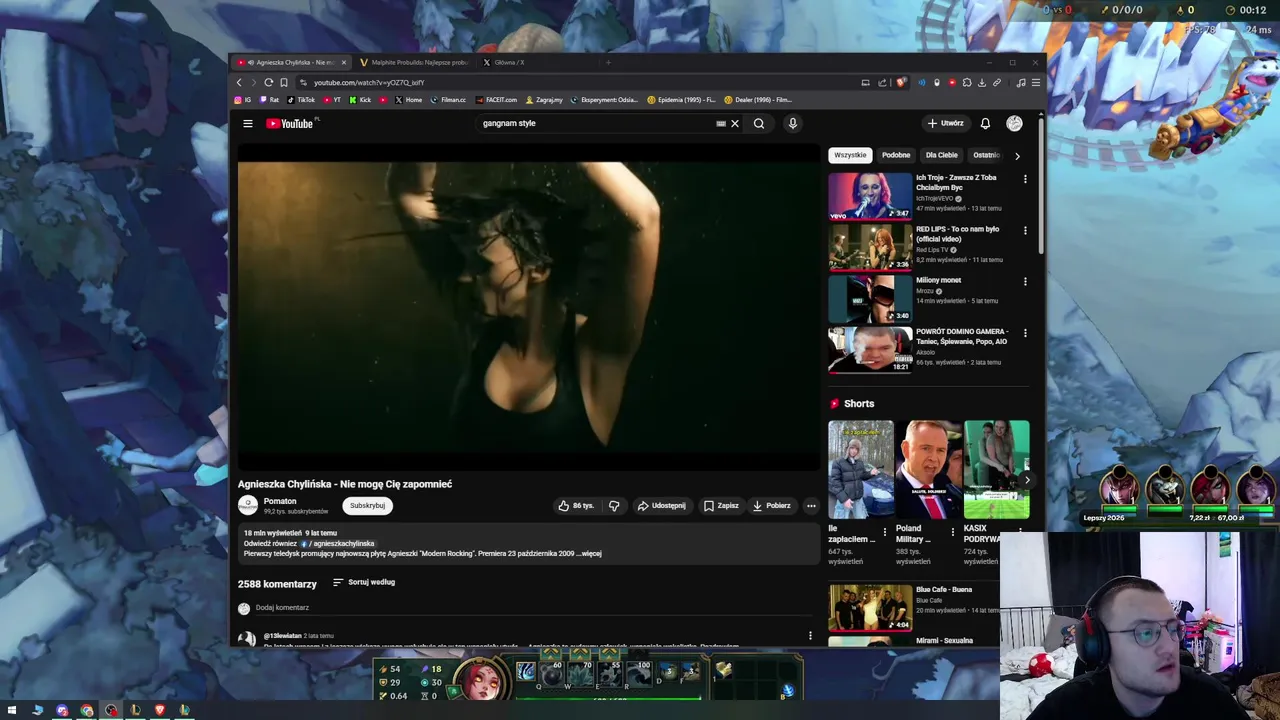Screen dimensions: 1280x720
Task: Select the Podobne filter chip
Action: point(896,155)
